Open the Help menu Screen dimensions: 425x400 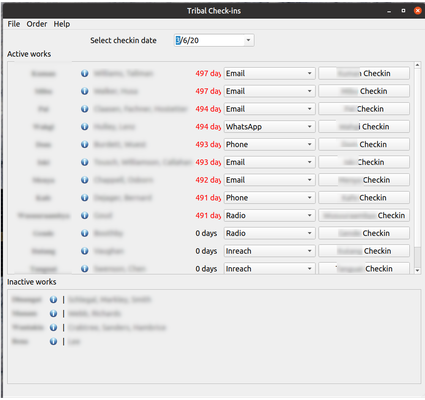(62, 24)
